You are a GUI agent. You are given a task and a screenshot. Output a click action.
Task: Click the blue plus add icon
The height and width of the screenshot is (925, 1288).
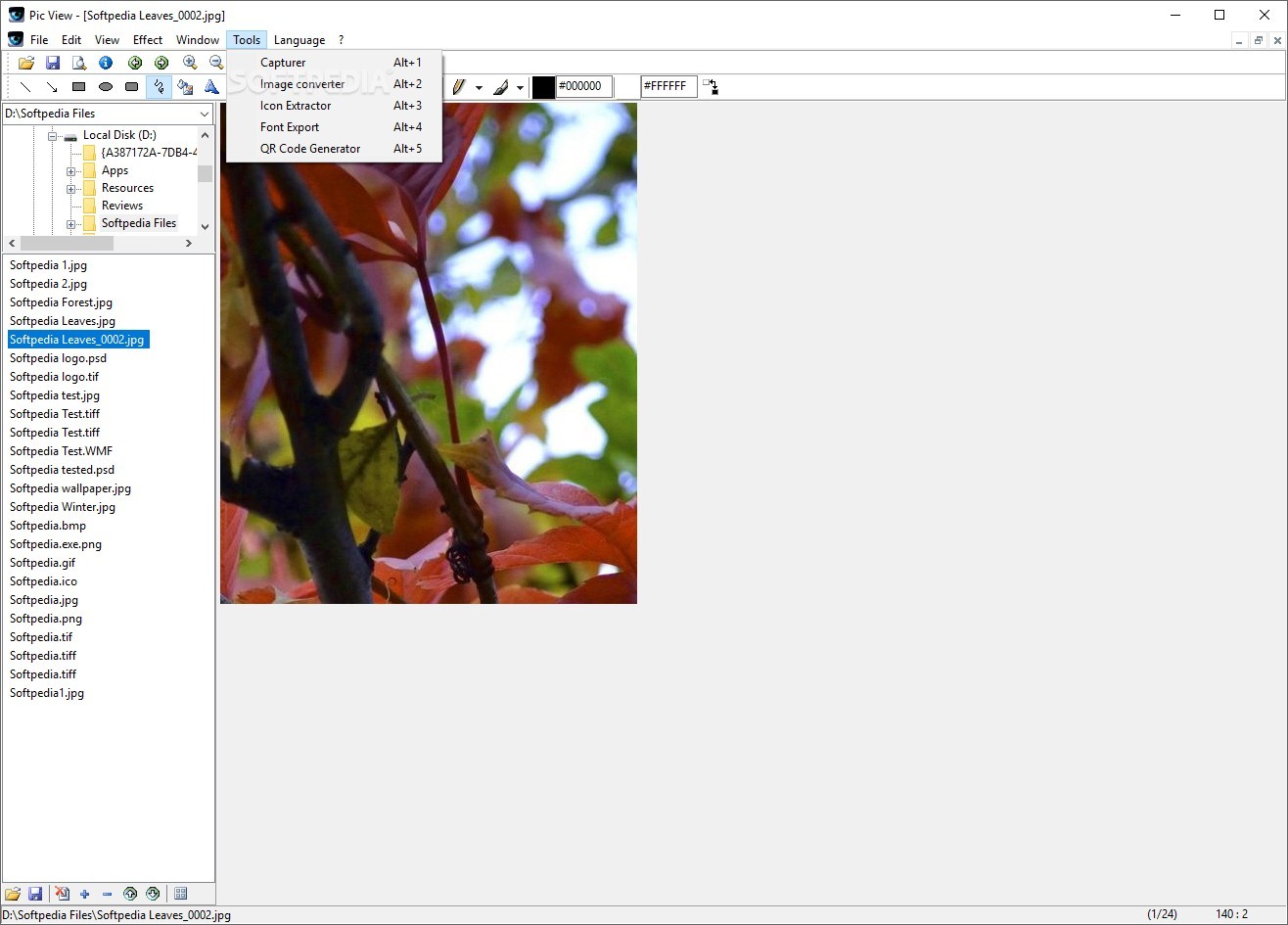85,894
